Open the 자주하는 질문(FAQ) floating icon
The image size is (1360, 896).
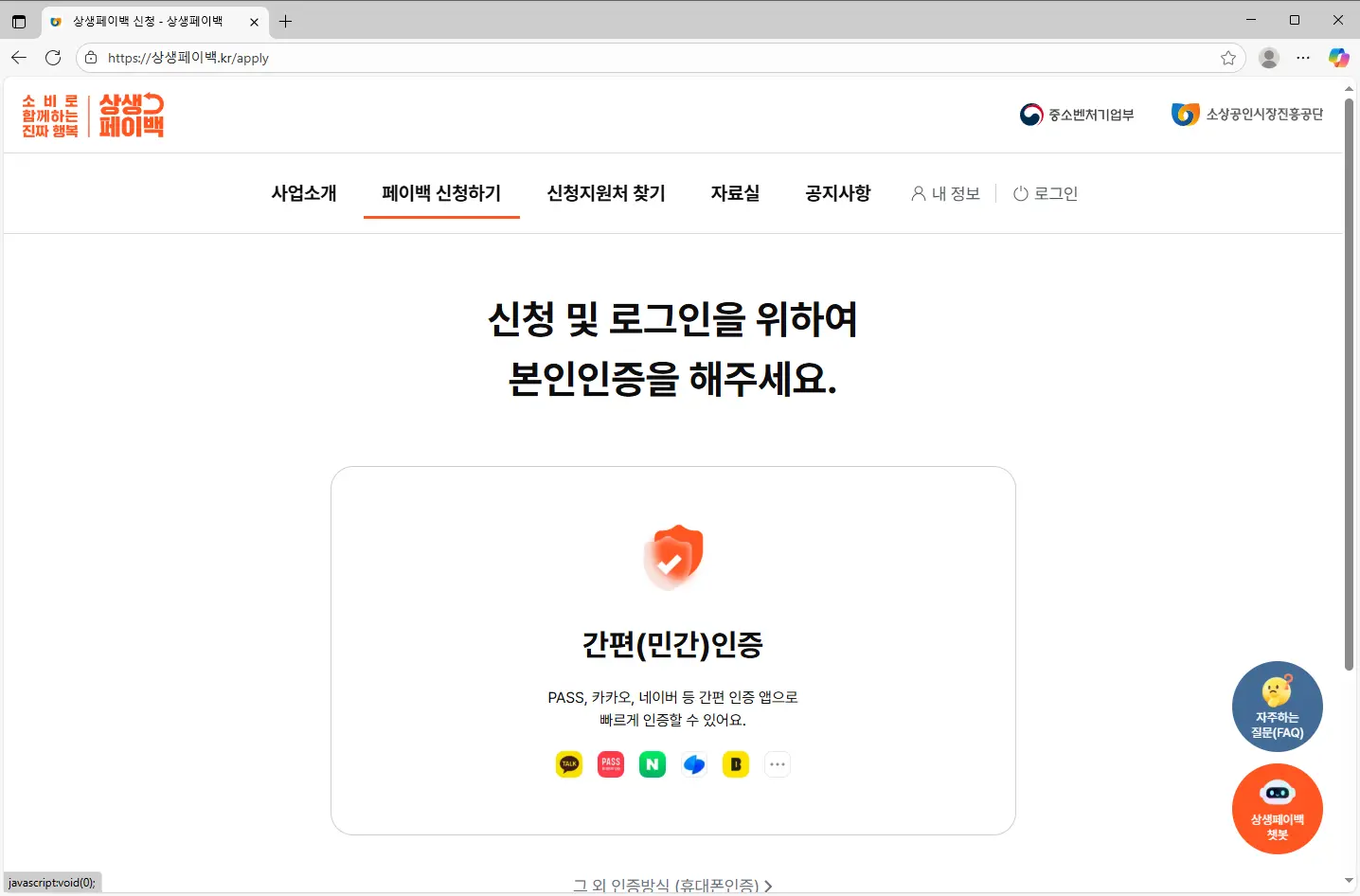1277,707
